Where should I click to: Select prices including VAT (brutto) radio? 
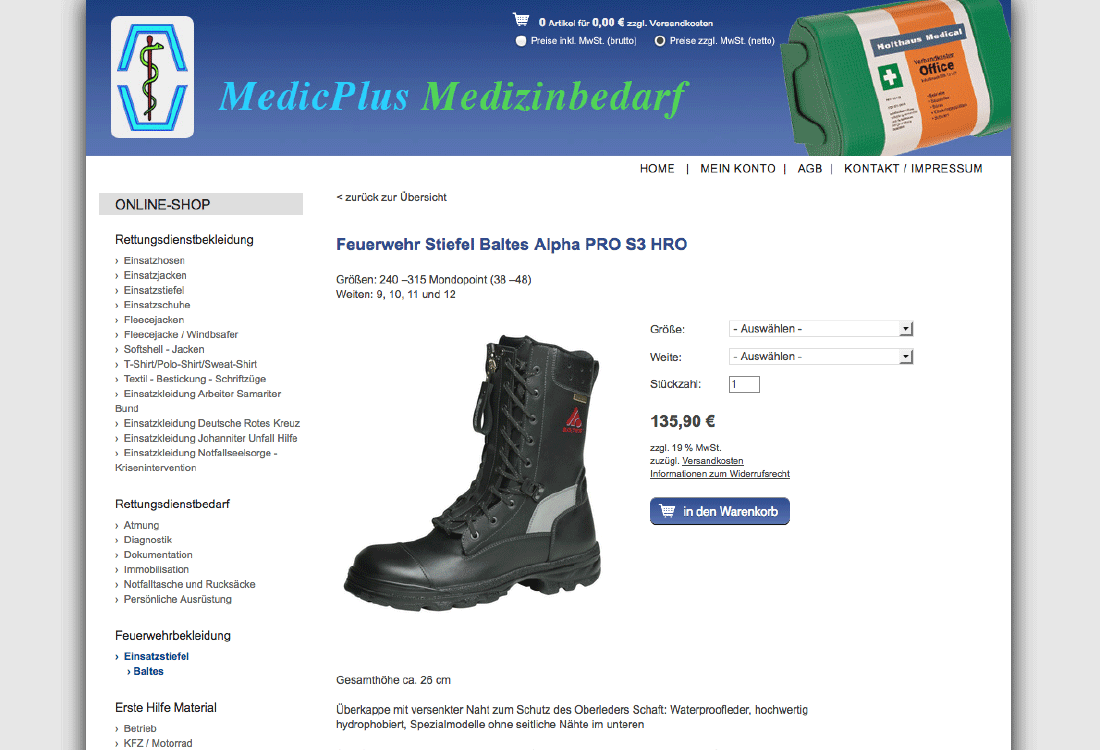click(521, 41)
